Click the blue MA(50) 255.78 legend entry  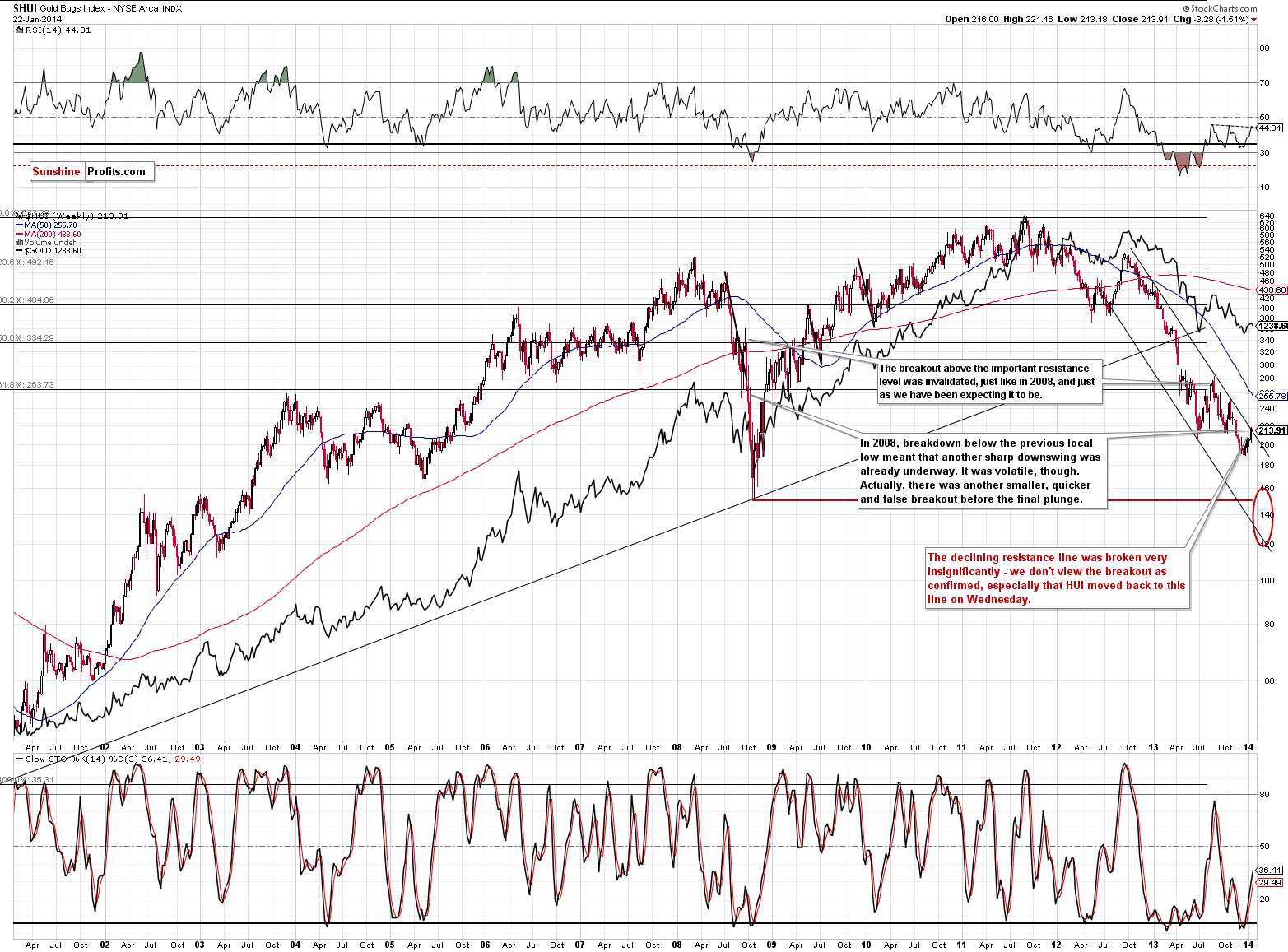[46, 225]
